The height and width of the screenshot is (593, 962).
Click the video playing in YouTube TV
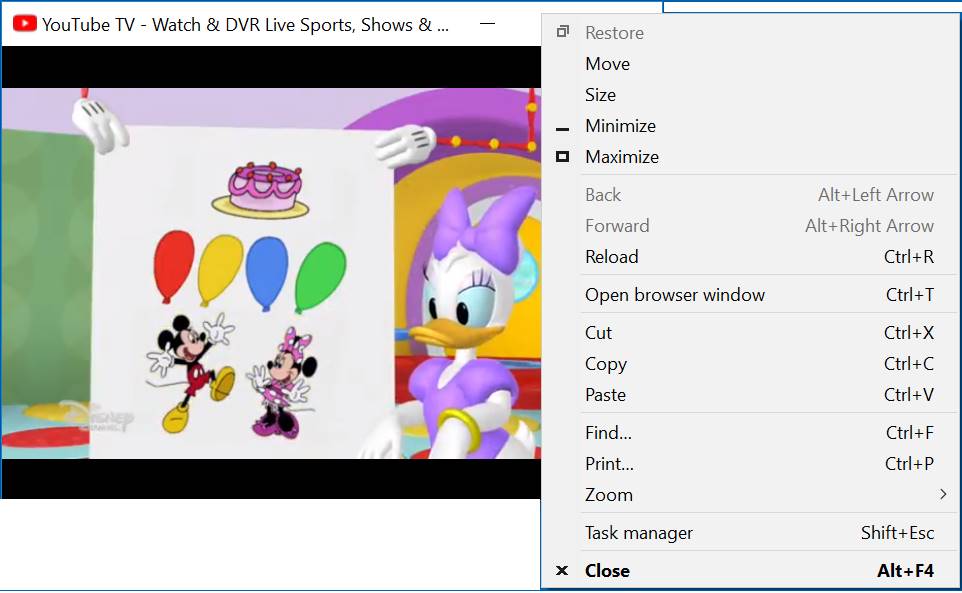point(271,273)
